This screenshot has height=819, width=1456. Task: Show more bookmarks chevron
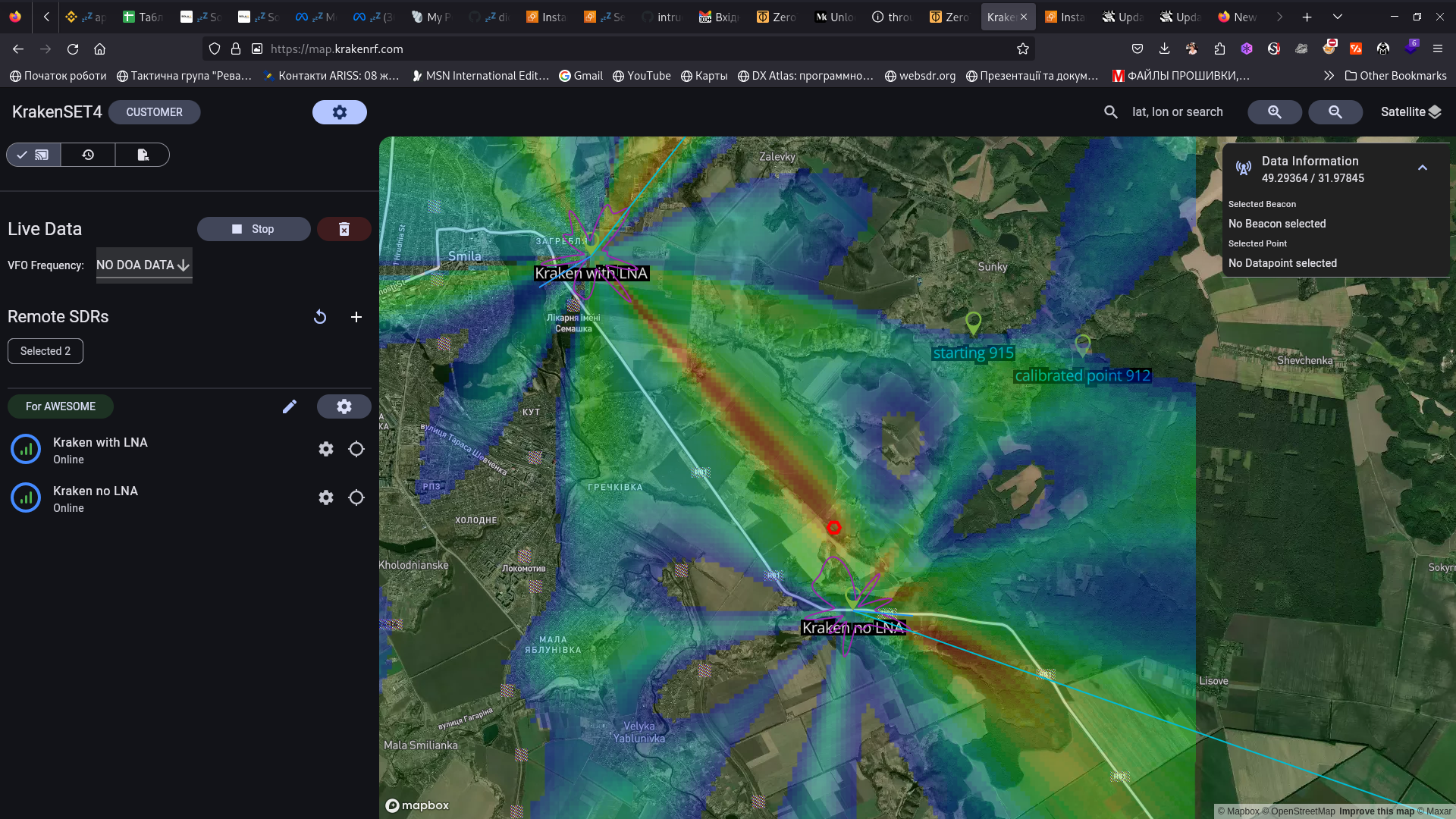1329,76
